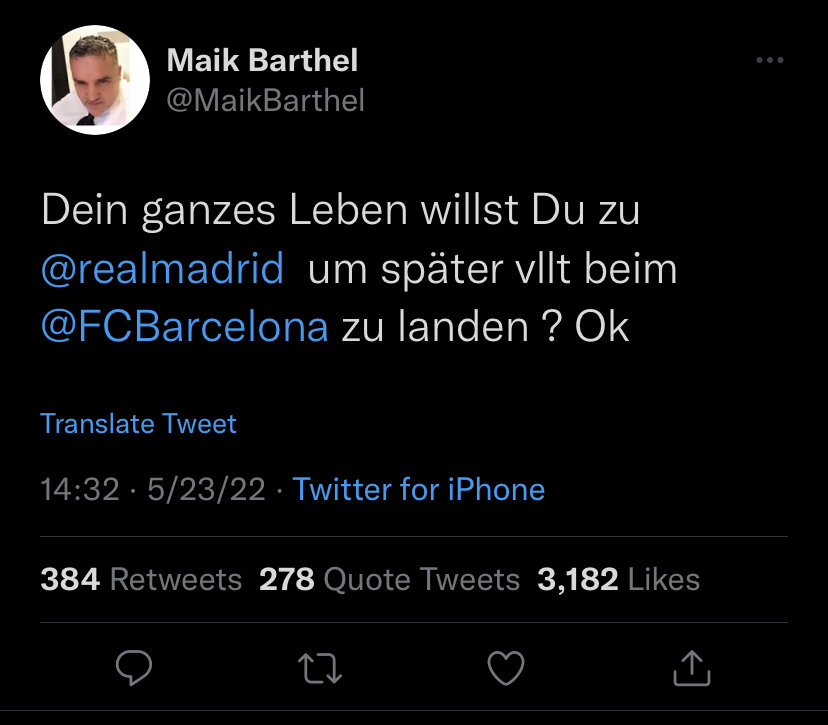
Task: Visit the @FCBarcelona mention
Action: click(x=184, y=327)
